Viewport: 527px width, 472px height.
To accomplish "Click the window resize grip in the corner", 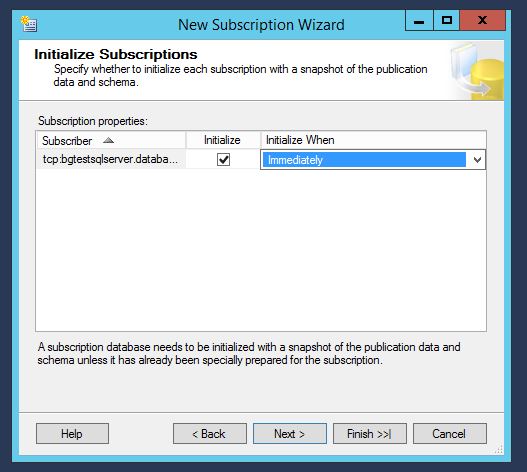I will [x=499, y=449].
